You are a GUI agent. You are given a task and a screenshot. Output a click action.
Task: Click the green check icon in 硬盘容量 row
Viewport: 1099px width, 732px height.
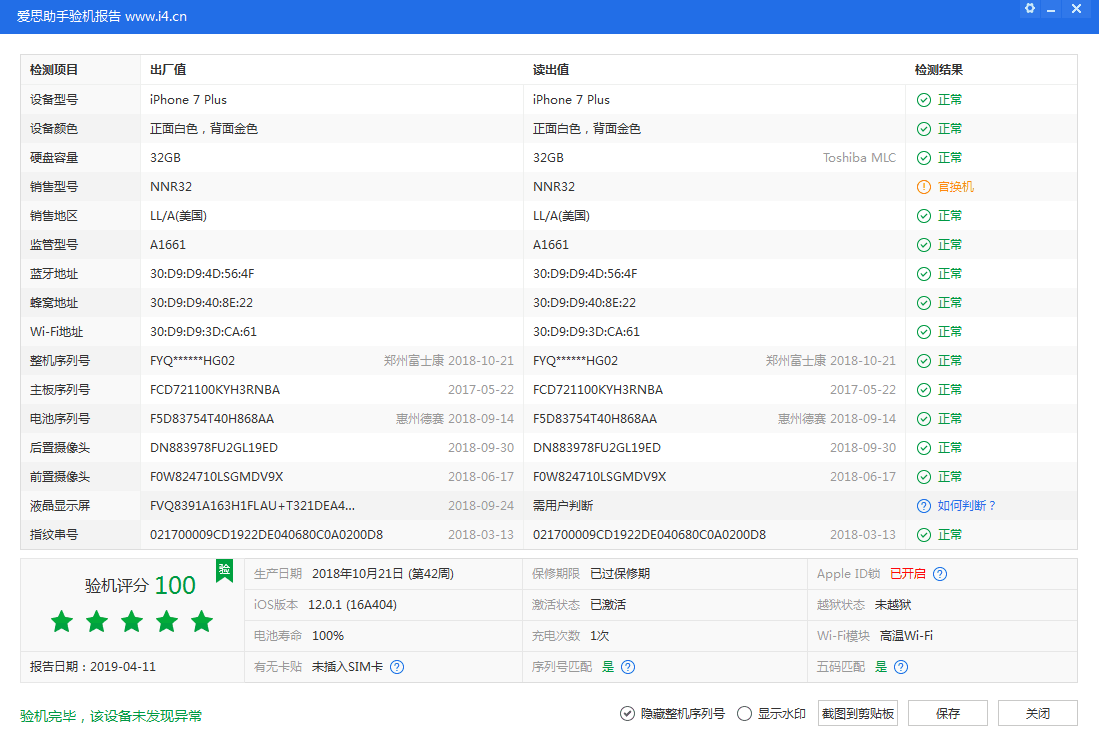pos(924,158)
